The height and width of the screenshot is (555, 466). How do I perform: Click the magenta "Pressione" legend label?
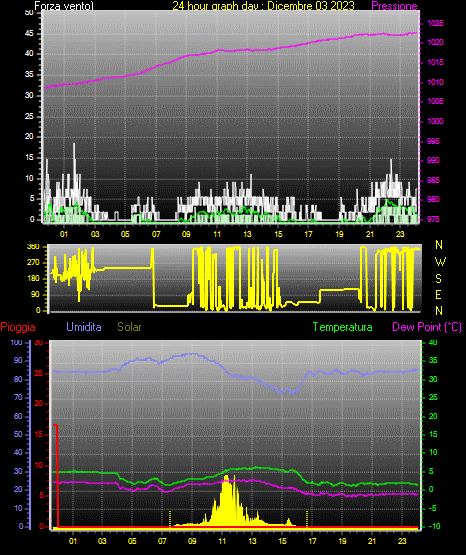[395, 6]
